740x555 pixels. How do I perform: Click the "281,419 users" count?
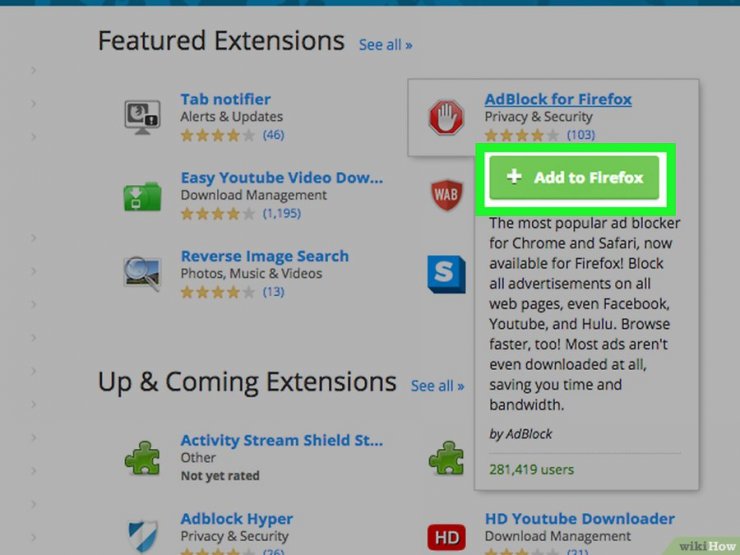click(x=531, y=470)
